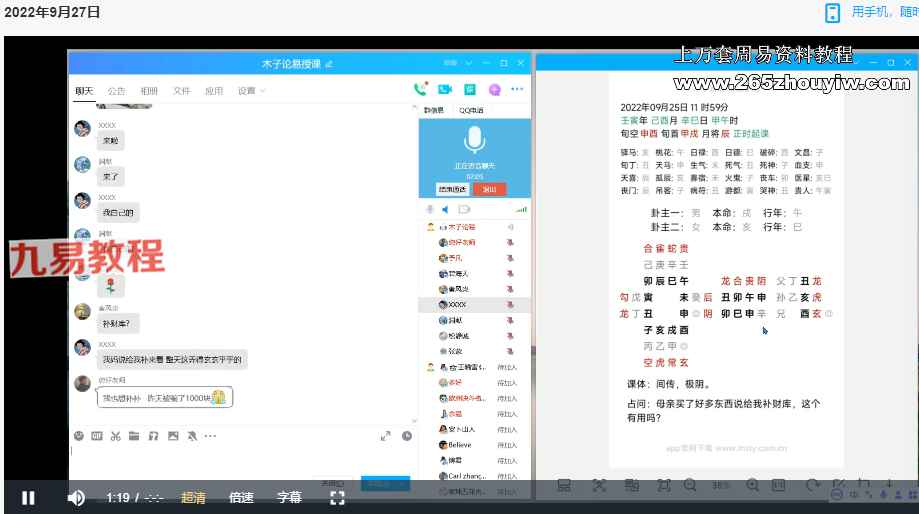Start a group video call
The image size is (919, 514).
tap(445, 89)
